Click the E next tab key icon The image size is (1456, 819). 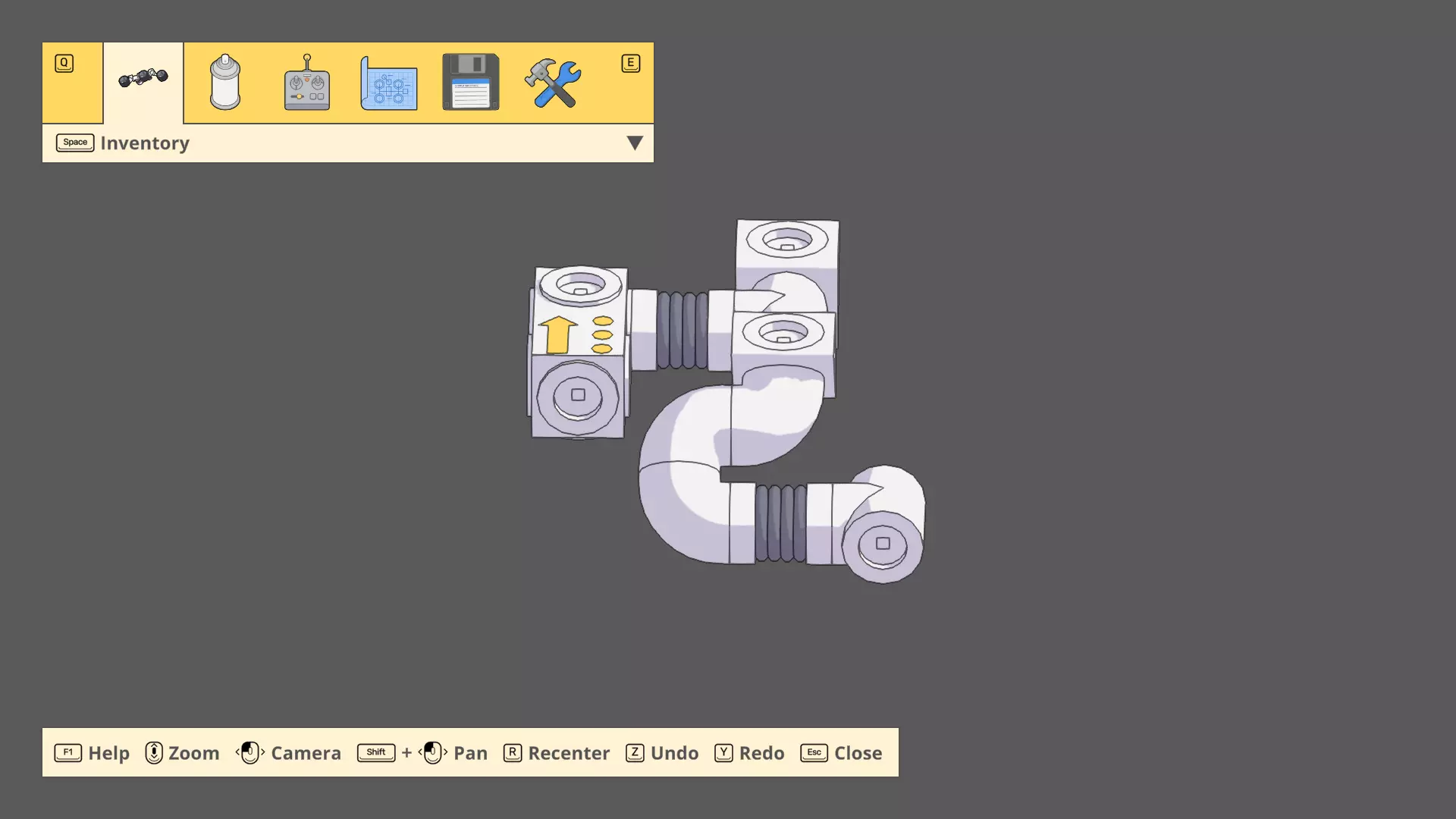click(x=630, y=64)
